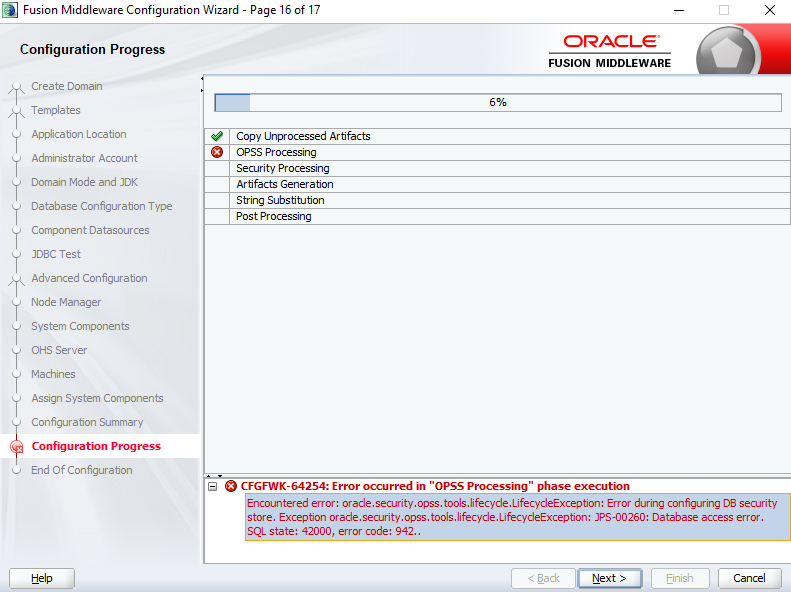Click the split-pane collapse arrows above the error panel
This screenshot has width=791, height=592.
[x=214, y=476]
